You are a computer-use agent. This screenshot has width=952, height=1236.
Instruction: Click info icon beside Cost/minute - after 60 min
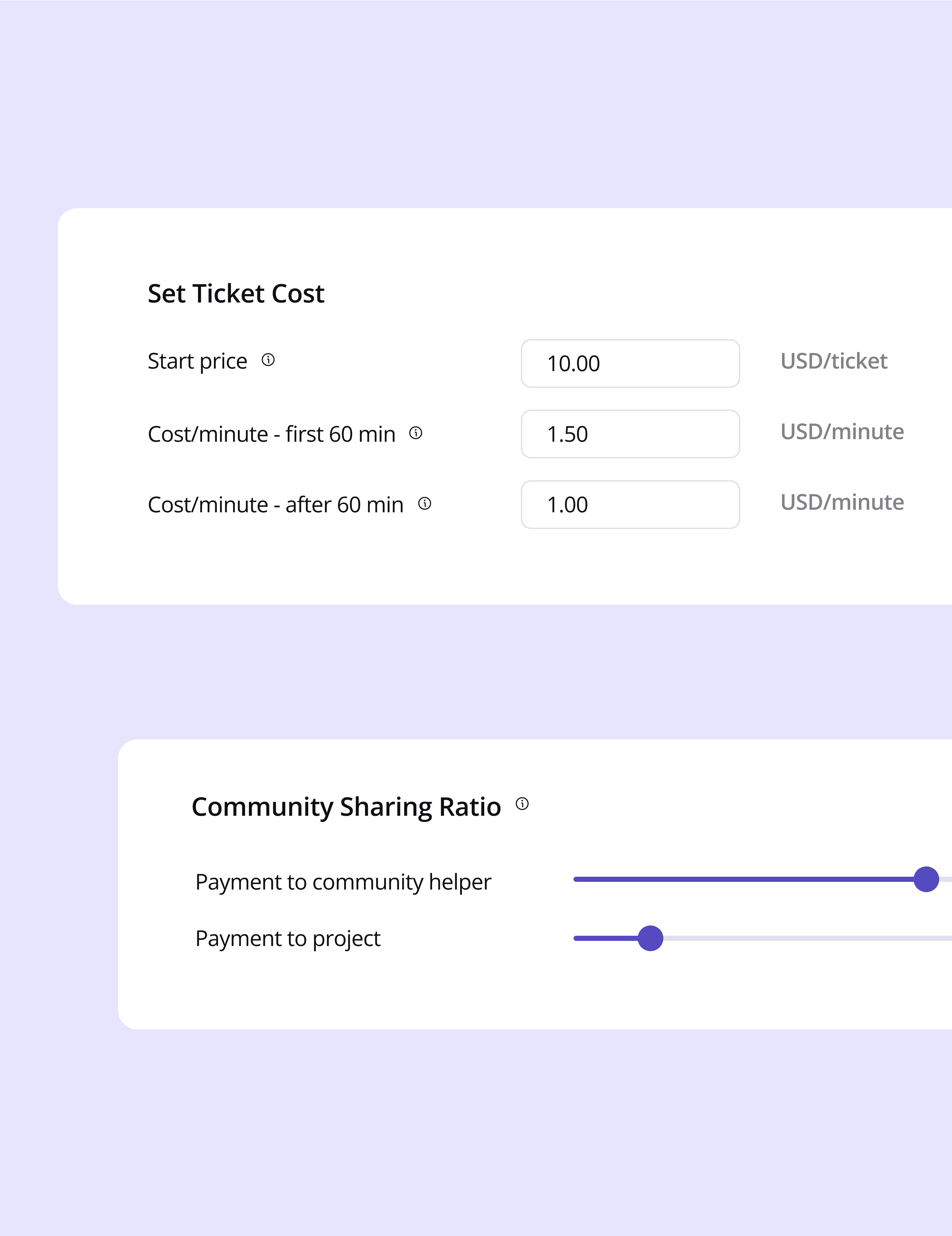(424, 504)
